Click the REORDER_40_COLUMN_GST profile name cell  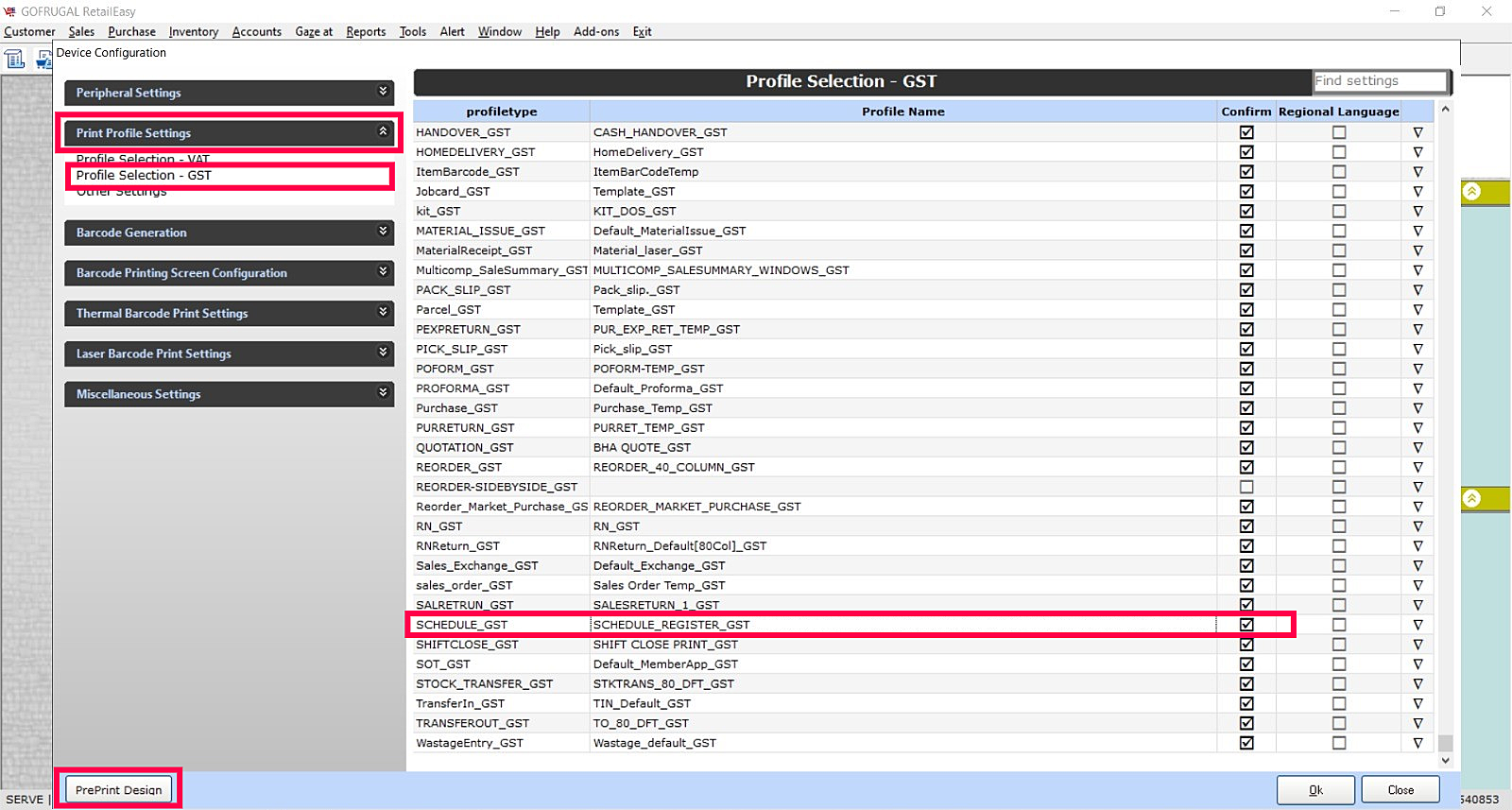pos(903,467)
